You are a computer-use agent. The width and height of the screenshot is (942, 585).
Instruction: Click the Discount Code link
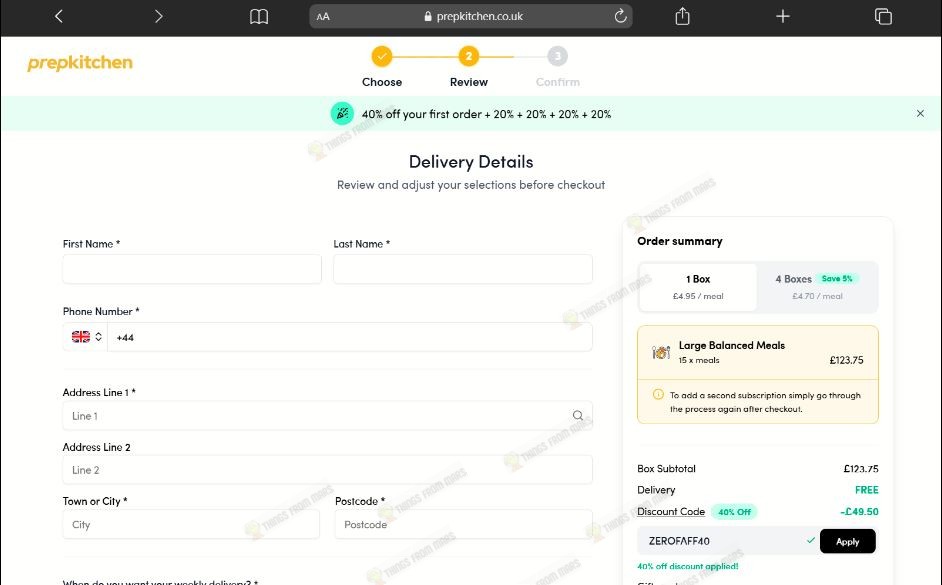670,512
